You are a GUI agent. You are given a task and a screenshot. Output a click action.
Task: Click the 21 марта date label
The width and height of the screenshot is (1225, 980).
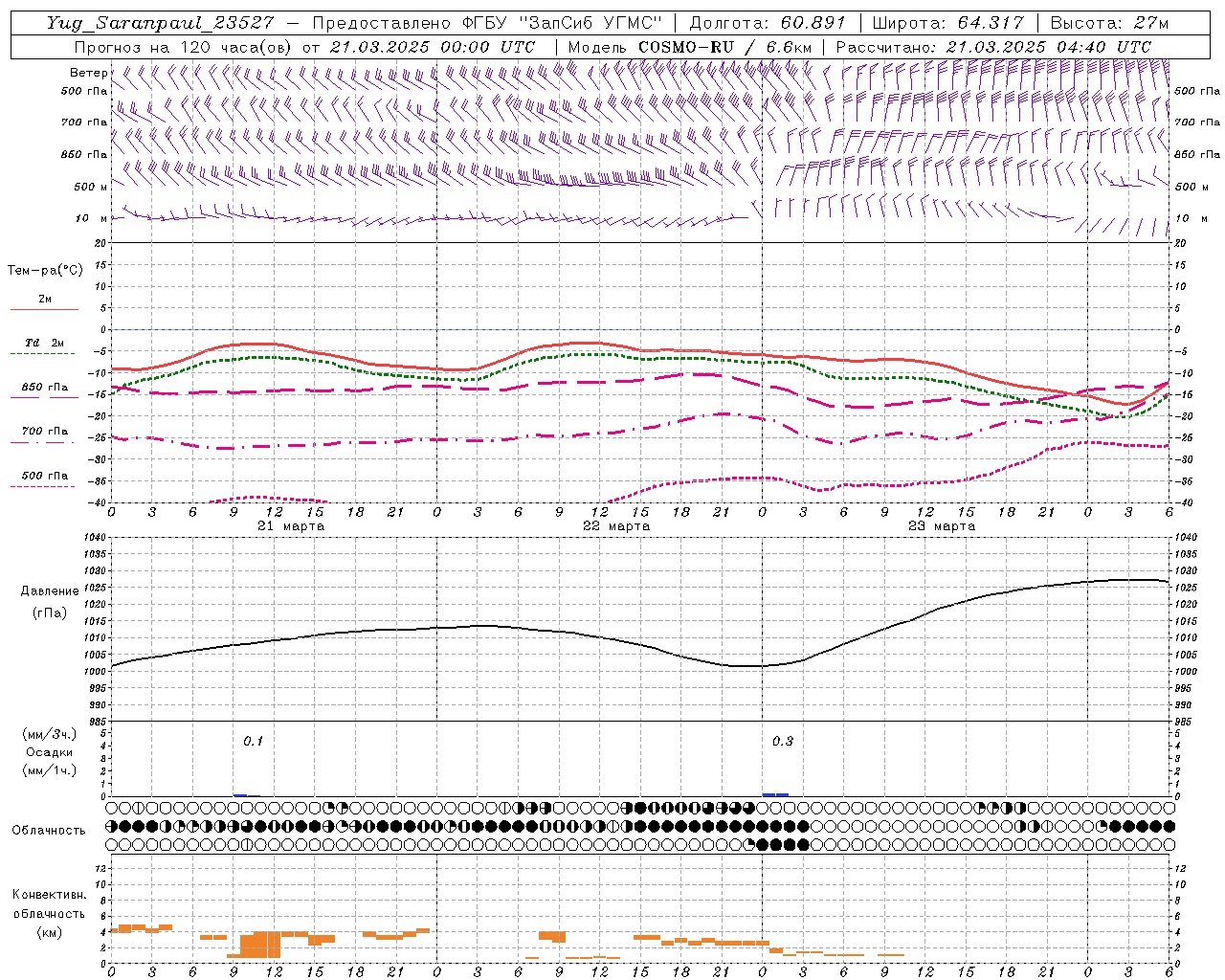(291, 526)
